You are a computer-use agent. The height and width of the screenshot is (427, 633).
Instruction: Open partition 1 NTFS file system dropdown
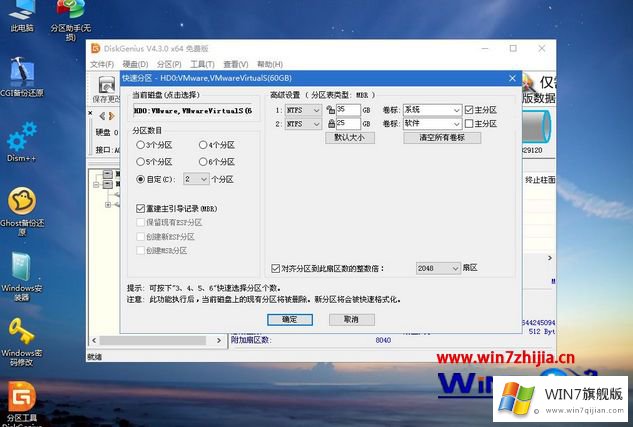coord(303,110)
